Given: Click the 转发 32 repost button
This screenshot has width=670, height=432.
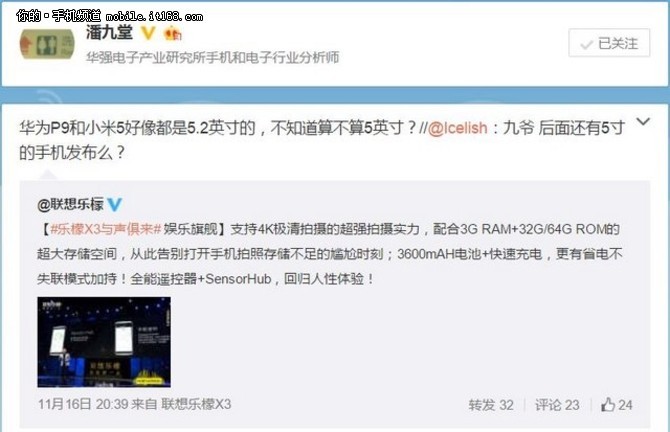Looking at the screenshot, I should pos(491,405).
